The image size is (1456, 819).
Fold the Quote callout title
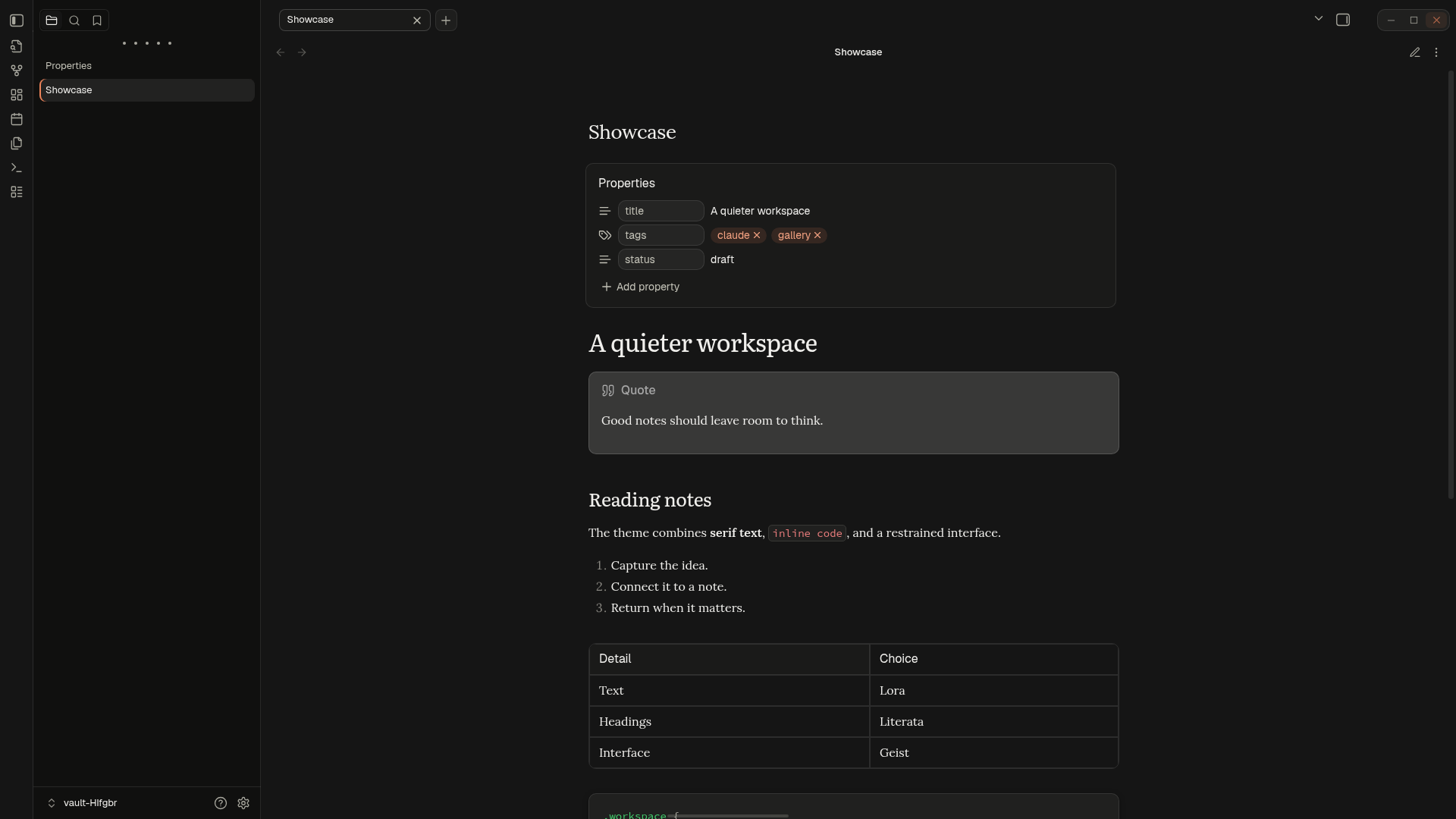click(638, 391)
